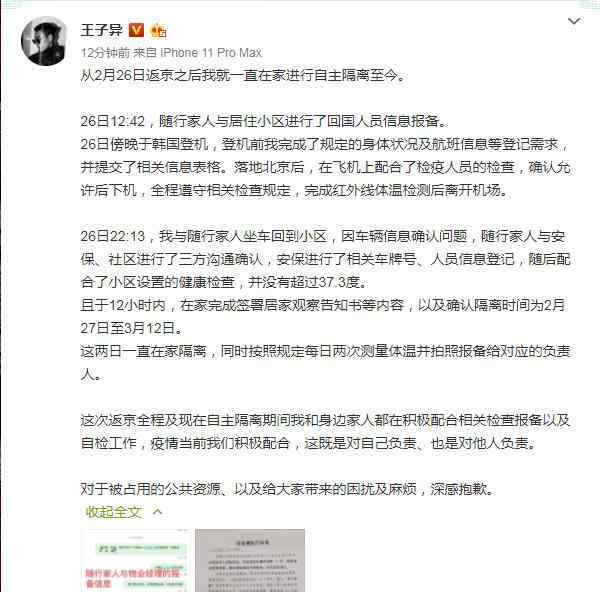The image size is (600, 592).
Task: Open the chat screenshot image thumbnail
Action: pos(135,560)
